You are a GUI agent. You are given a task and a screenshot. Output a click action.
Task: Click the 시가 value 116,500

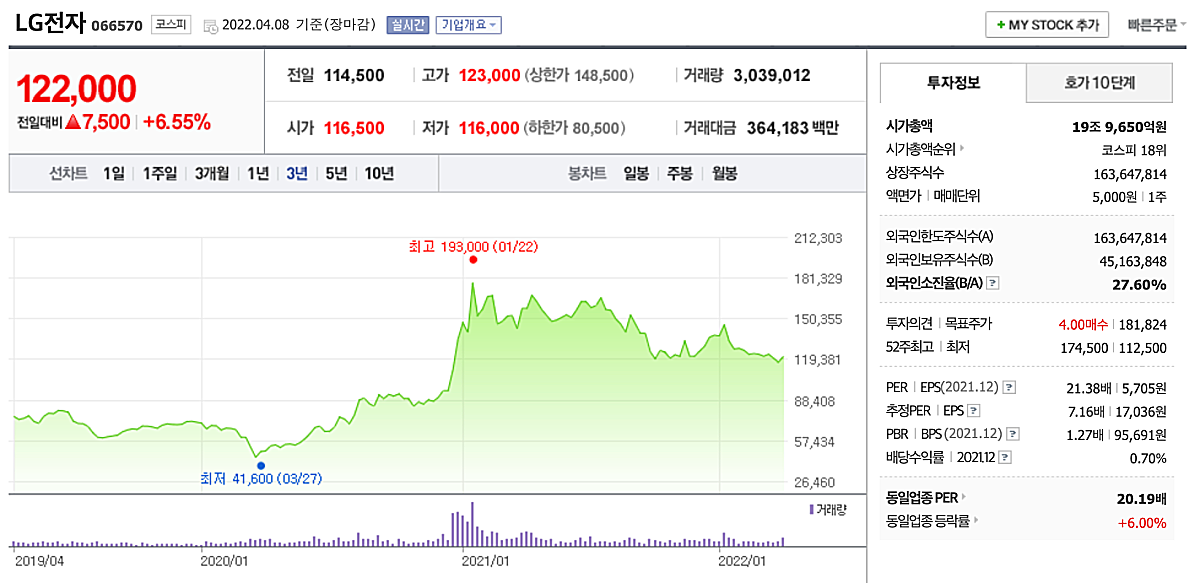tap(354, 128)
